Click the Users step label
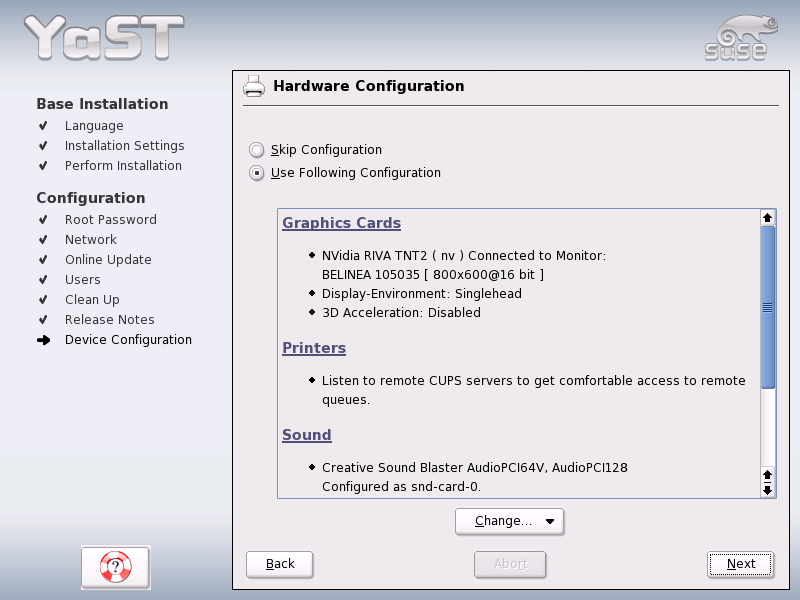The image size is (800, 600). pyautogui.click(x=83, y=280)
